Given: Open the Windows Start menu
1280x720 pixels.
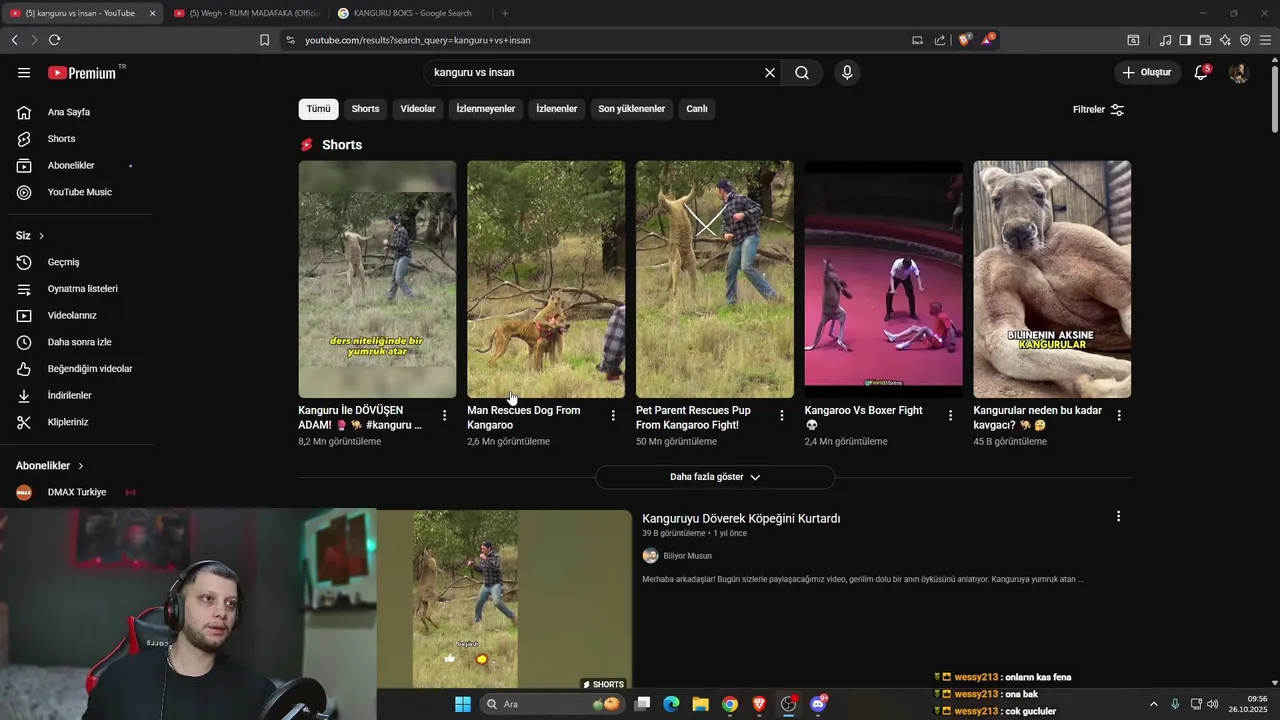Looking at the screenshot, I should pyautogui.click(x=463, y=704).
